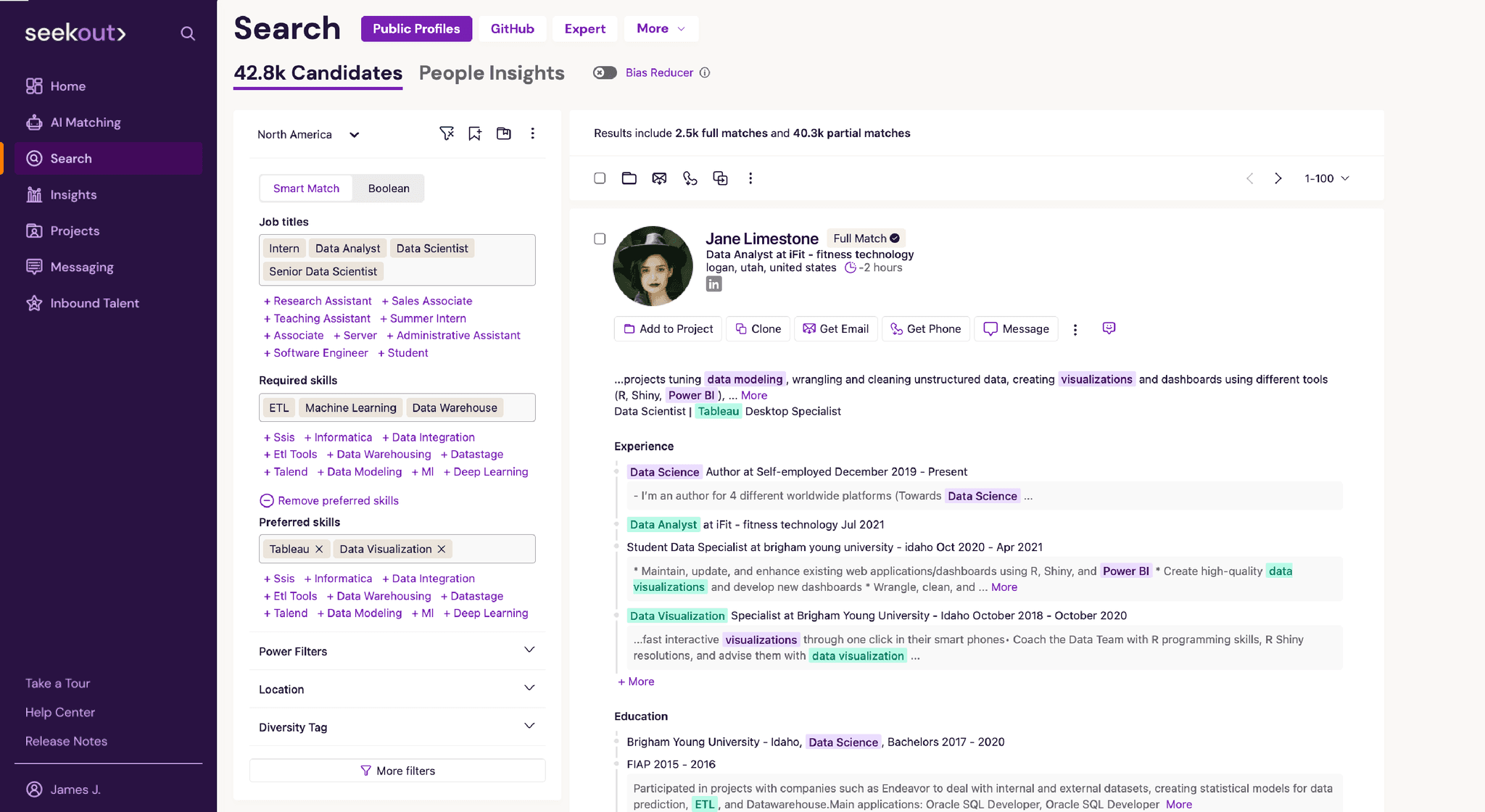Switch to the GitHub search tab
The height and width of the screenshot is (812, 1485).
(x=512, y=28)
